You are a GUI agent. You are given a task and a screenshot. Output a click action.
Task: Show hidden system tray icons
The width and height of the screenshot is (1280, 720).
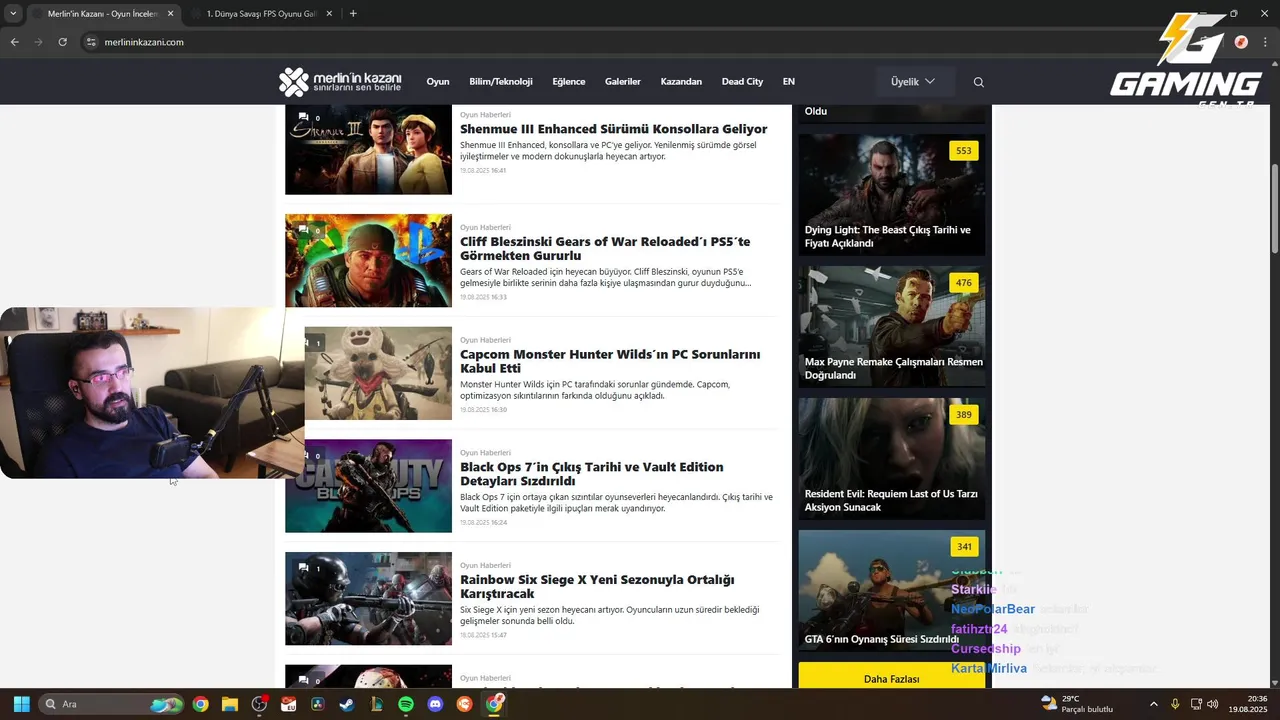[1153, 704]
